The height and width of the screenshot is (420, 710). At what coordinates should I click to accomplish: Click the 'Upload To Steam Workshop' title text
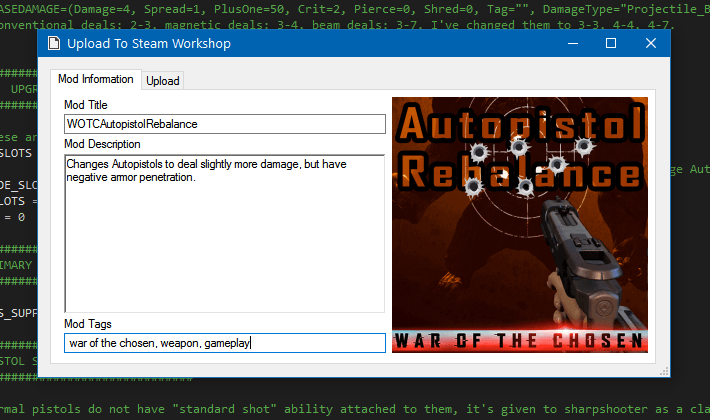(149, 43)
